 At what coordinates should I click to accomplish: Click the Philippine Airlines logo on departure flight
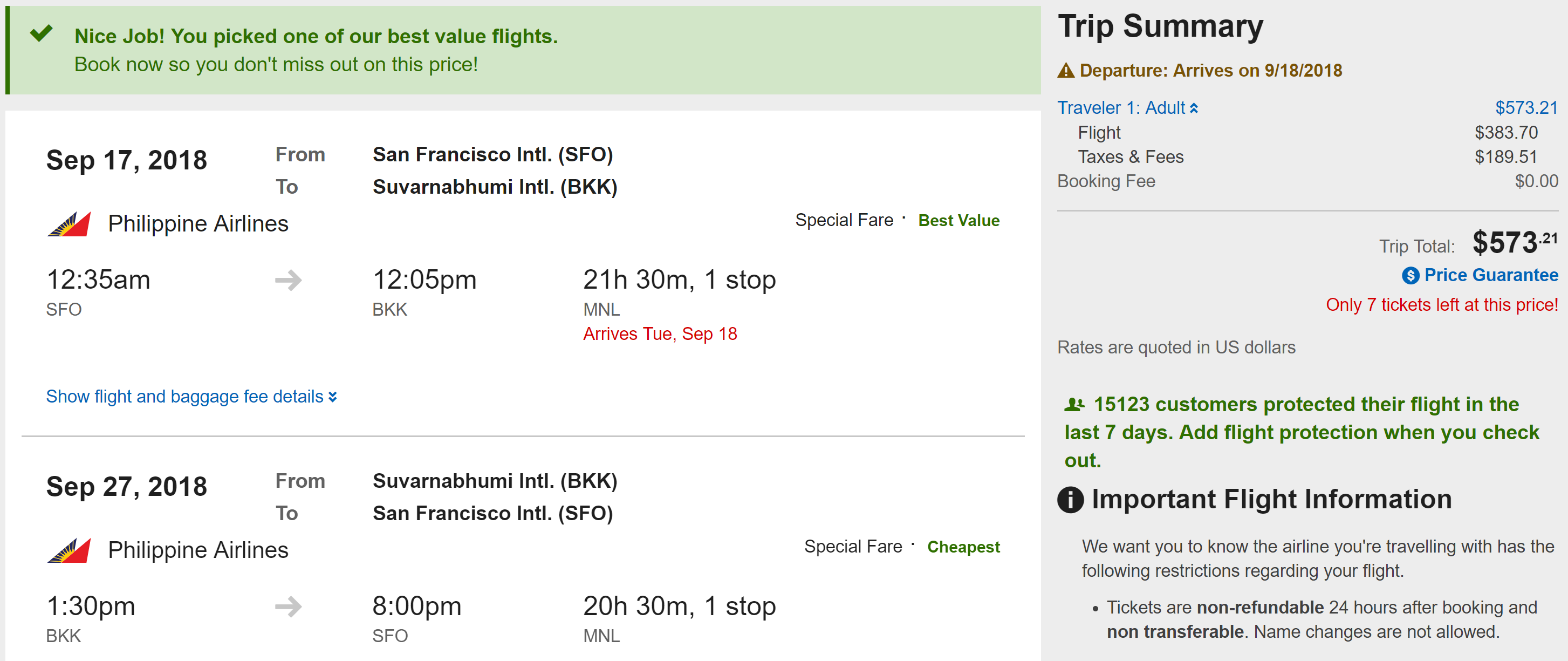point(70,224)
